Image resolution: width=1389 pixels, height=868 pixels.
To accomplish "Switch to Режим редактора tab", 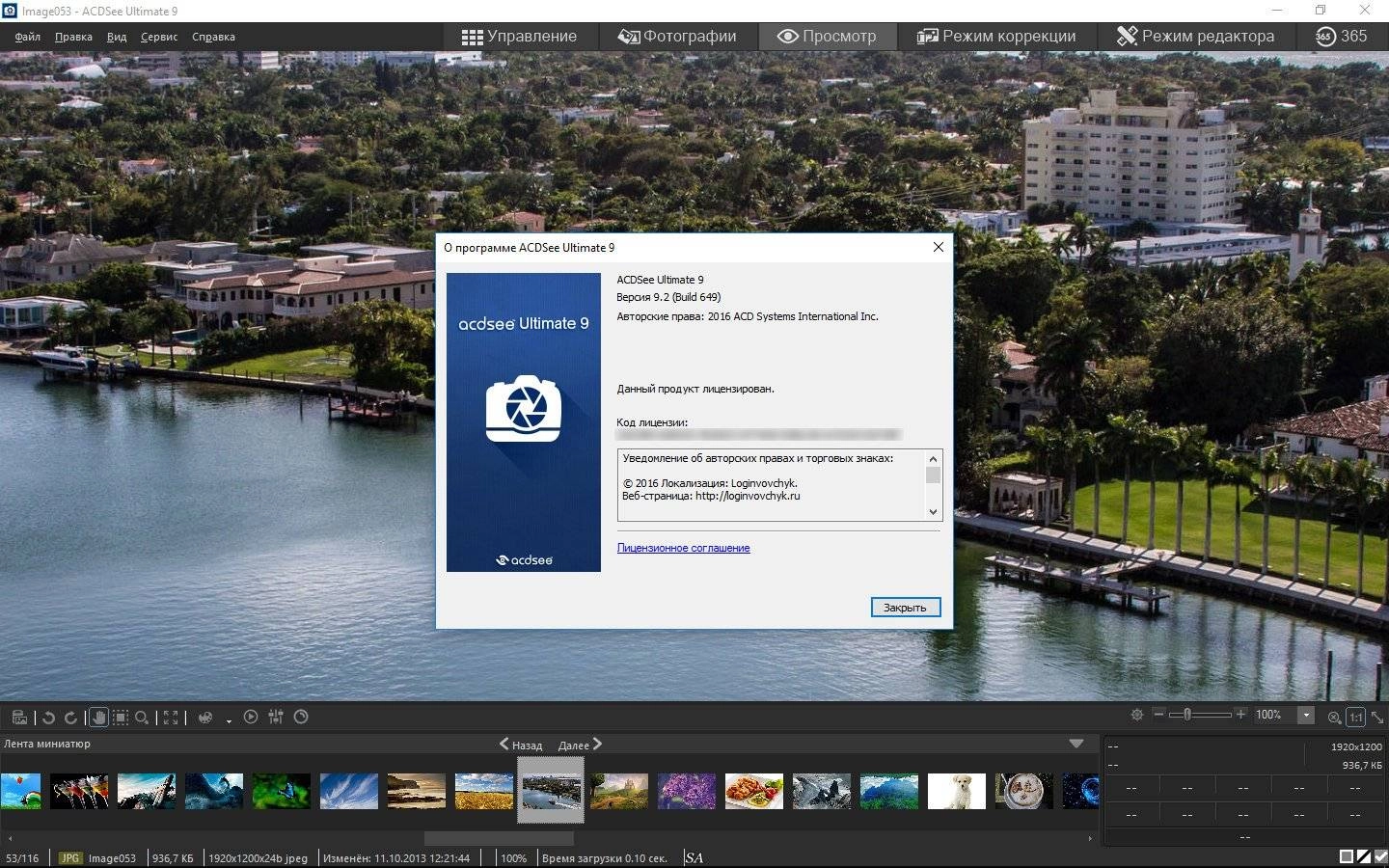I will click(x=1195, y=37).
